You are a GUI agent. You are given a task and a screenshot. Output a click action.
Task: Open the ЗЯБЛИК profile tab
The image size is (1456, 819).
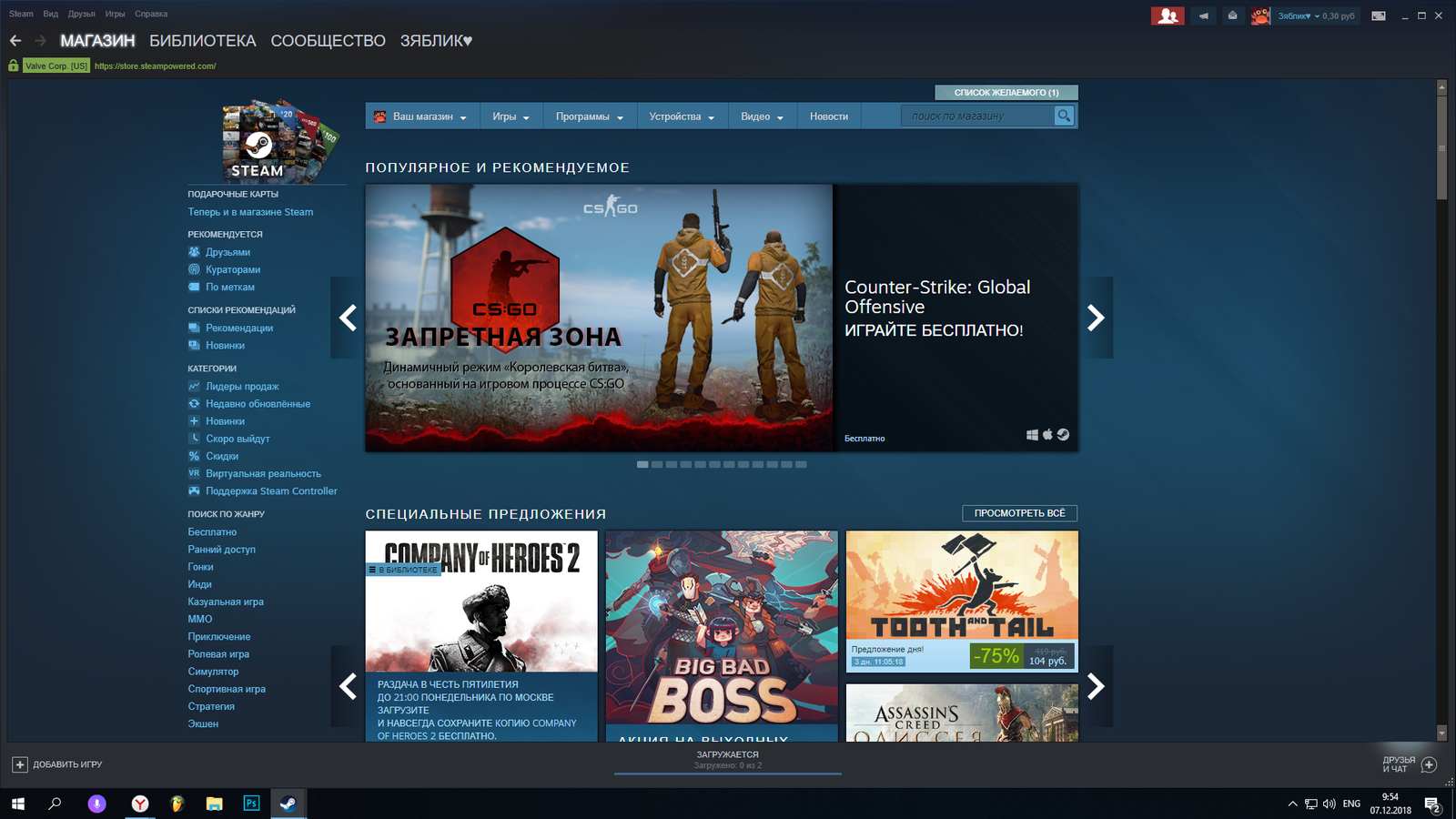(x=436, y=41)
